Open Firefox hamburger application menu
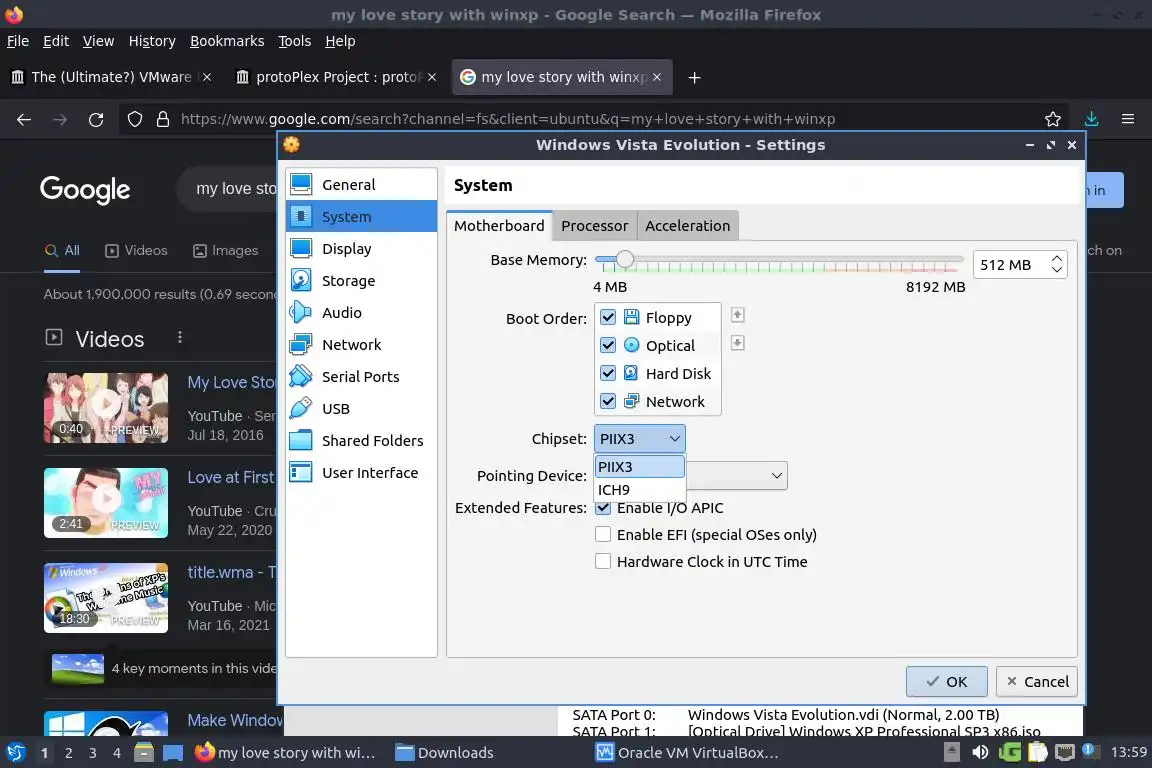The width and height of the screenshot is (1152, 768). click(1128, 119)
